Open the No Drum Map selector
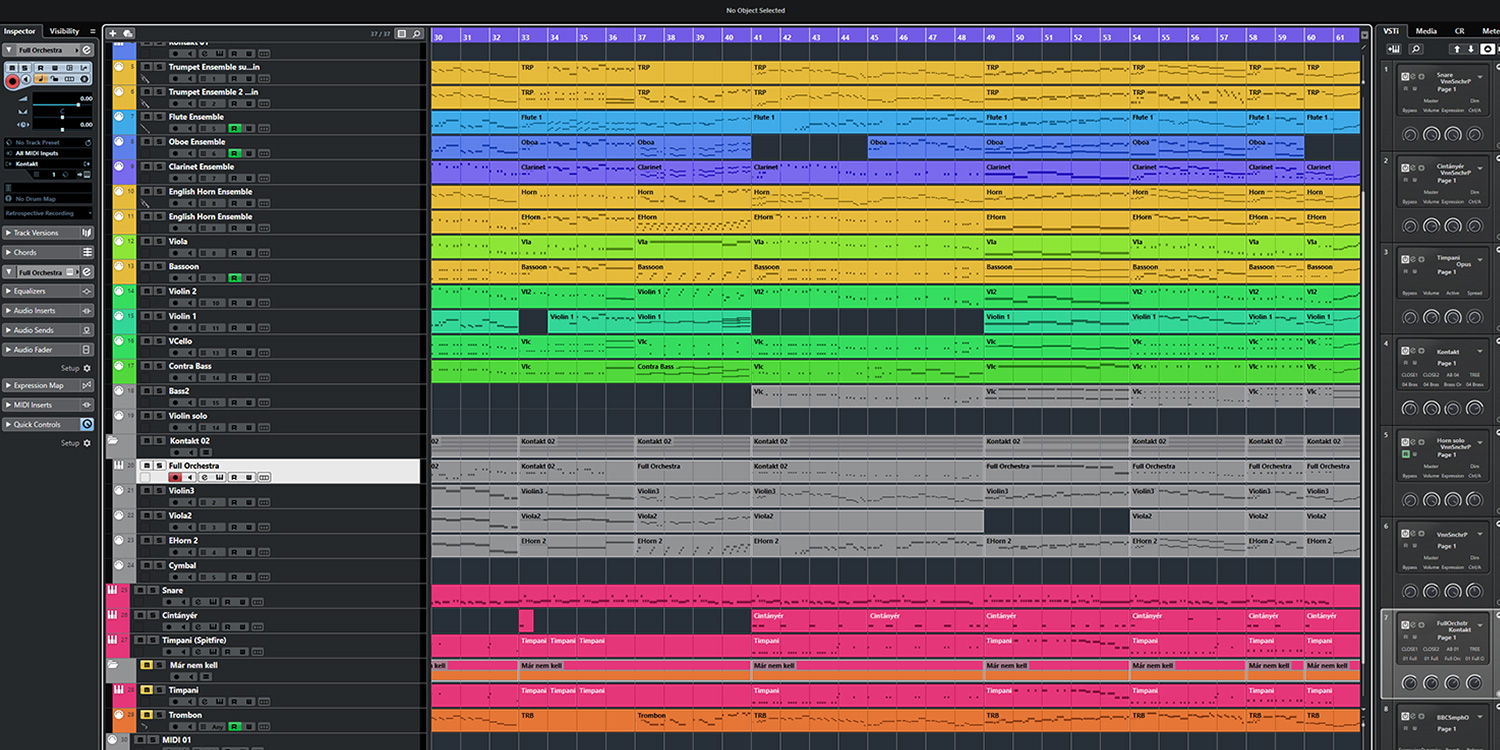This screenshot has width=1500, height=750. (48, 199)
